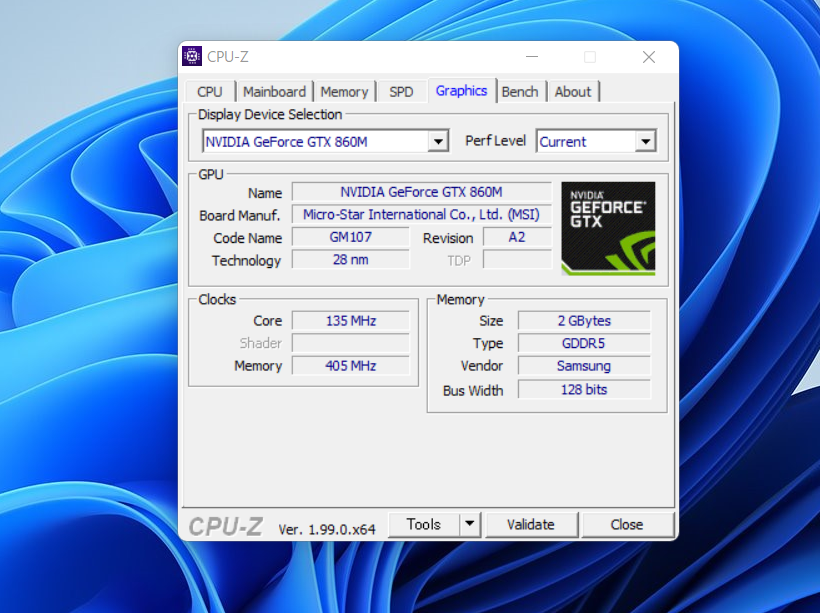Click the NVIDIA GeForce GTX logo image
Image resolution: width=820 pixels, height=613 pixels.
[x=607, y=228]
